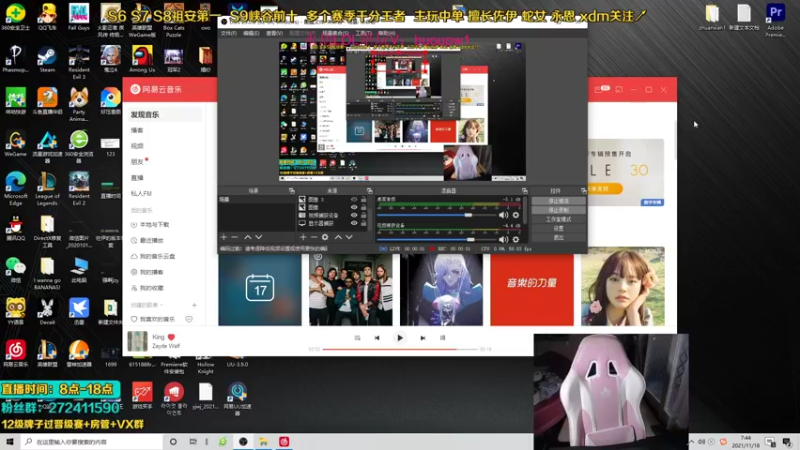This screenshot has height=450, width=800.
Task: Switch NetEase Music to mini mode
Action: click(x=619, y=90)
